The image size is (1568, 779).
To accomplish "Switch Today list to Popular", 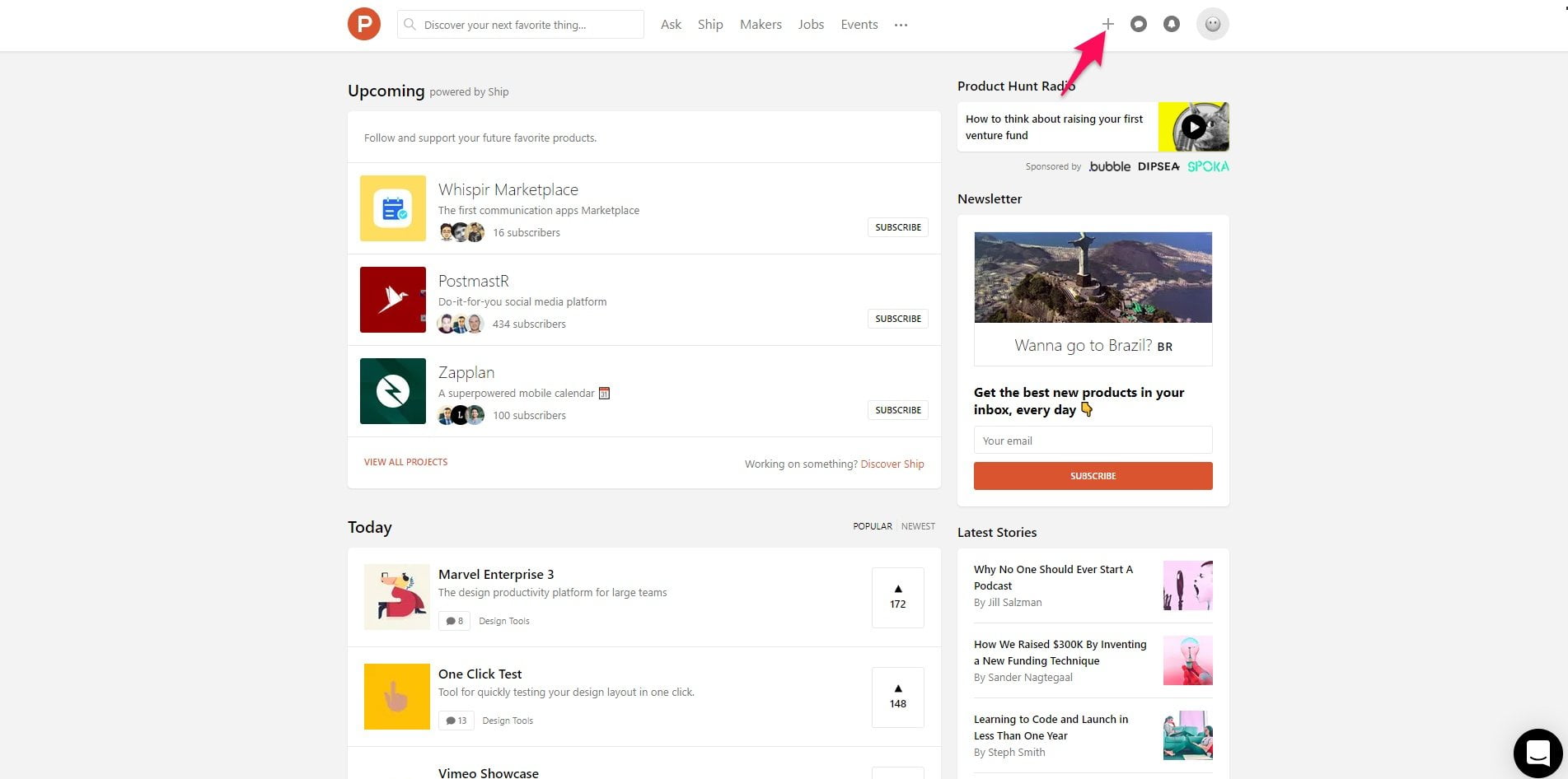I will pyautogui.click(x=873, y=526).
